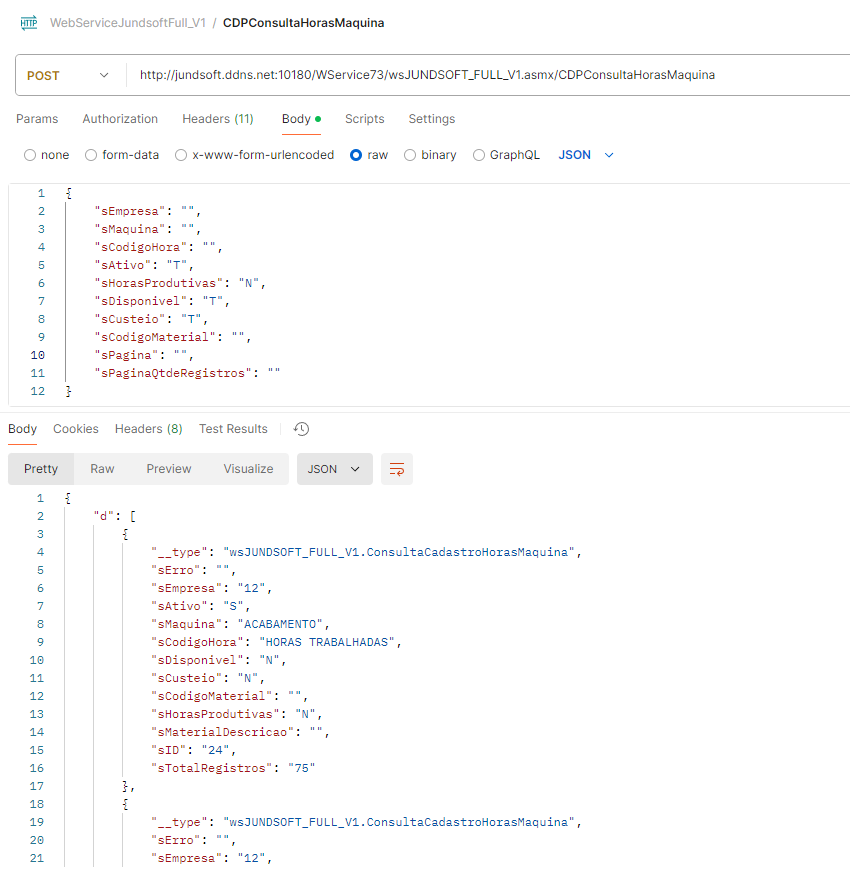The width and height of the screenshot is (850, 873).
Task: Select the form-data radio option
Action: click(x=91, y=155)
